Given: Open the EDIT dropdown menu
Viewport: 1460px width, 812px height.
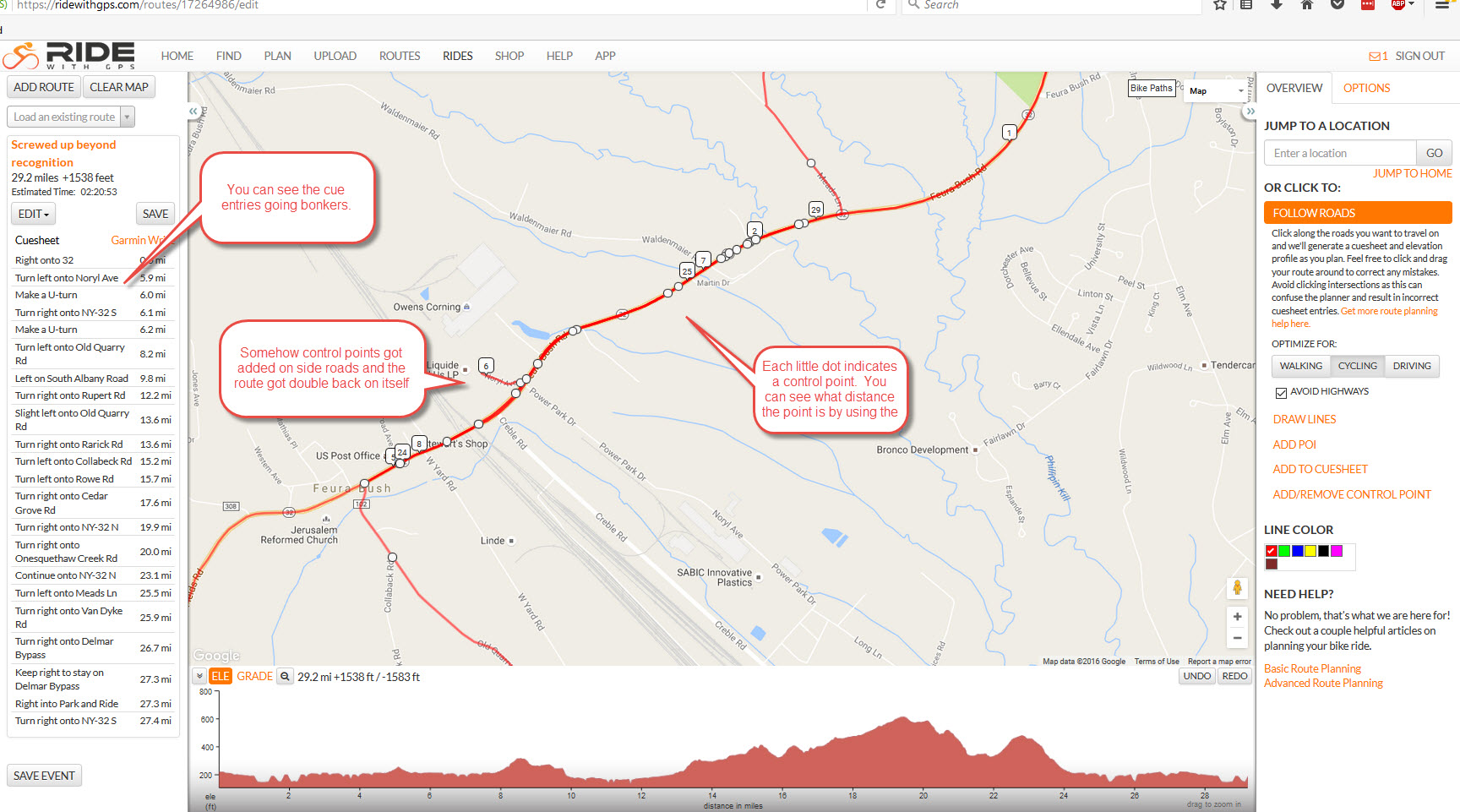Looking at the screenshot, I should (33, 214).
